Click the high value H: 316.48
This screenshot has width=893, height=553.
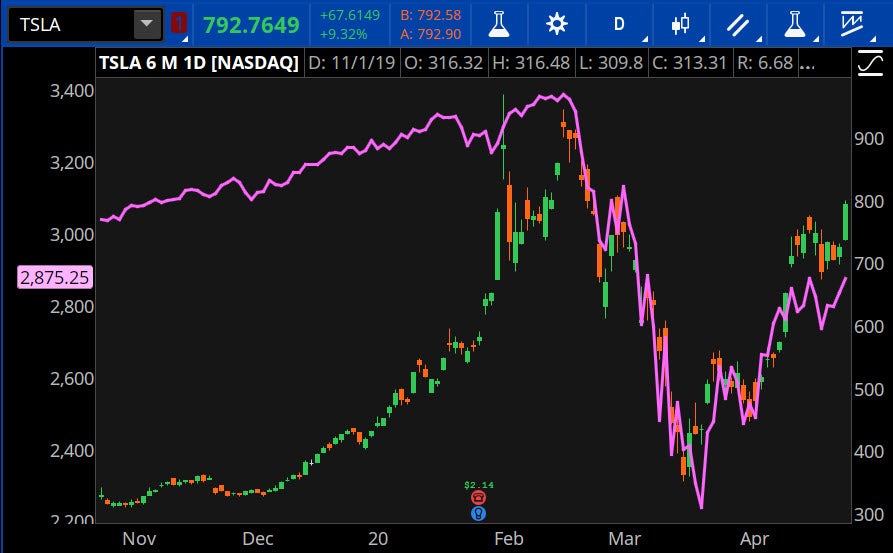tap(531, 63)
